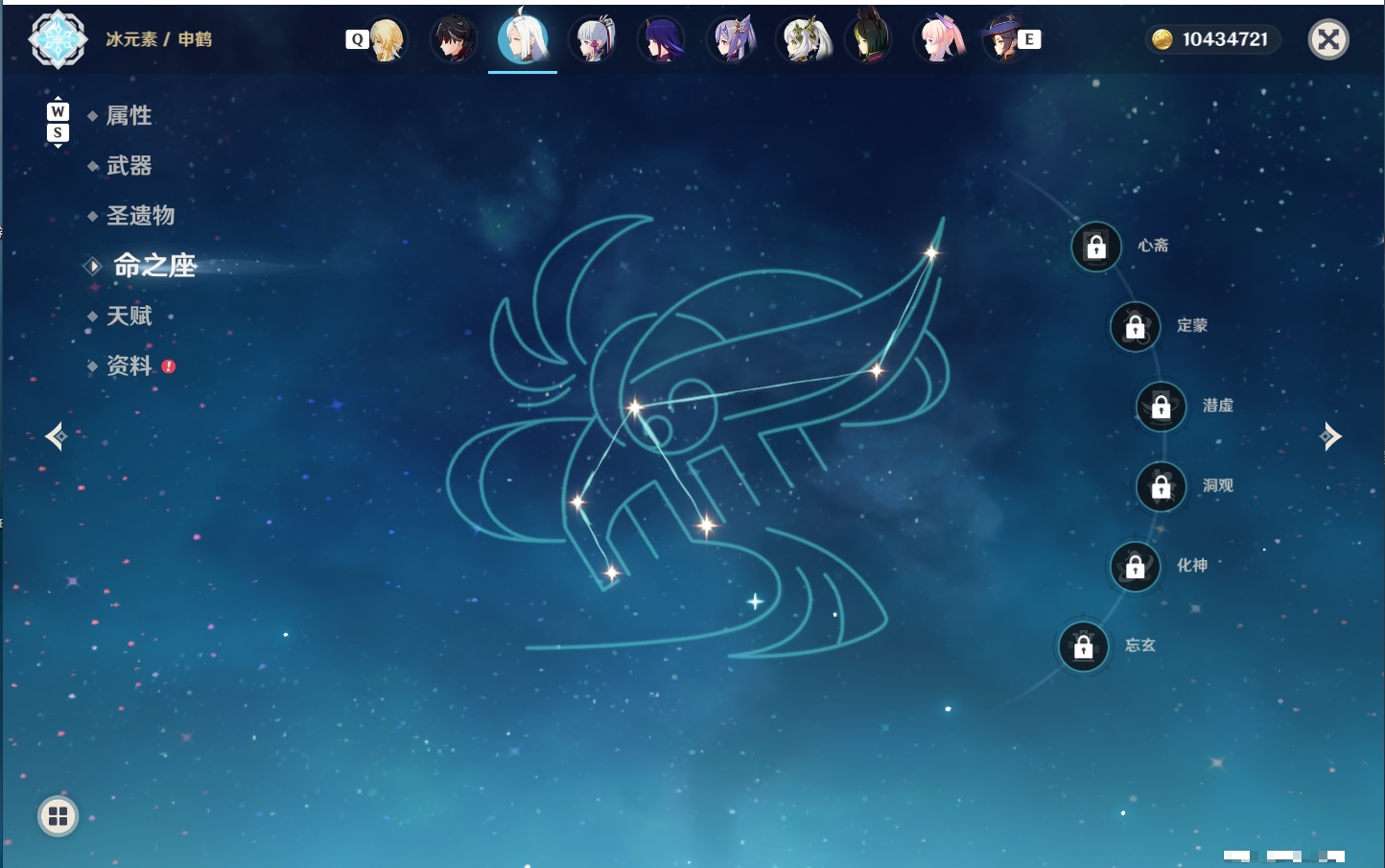Screen dimensions: 1385x868
Task: Select the pink-haired character portrait
Action: (939, 39)
